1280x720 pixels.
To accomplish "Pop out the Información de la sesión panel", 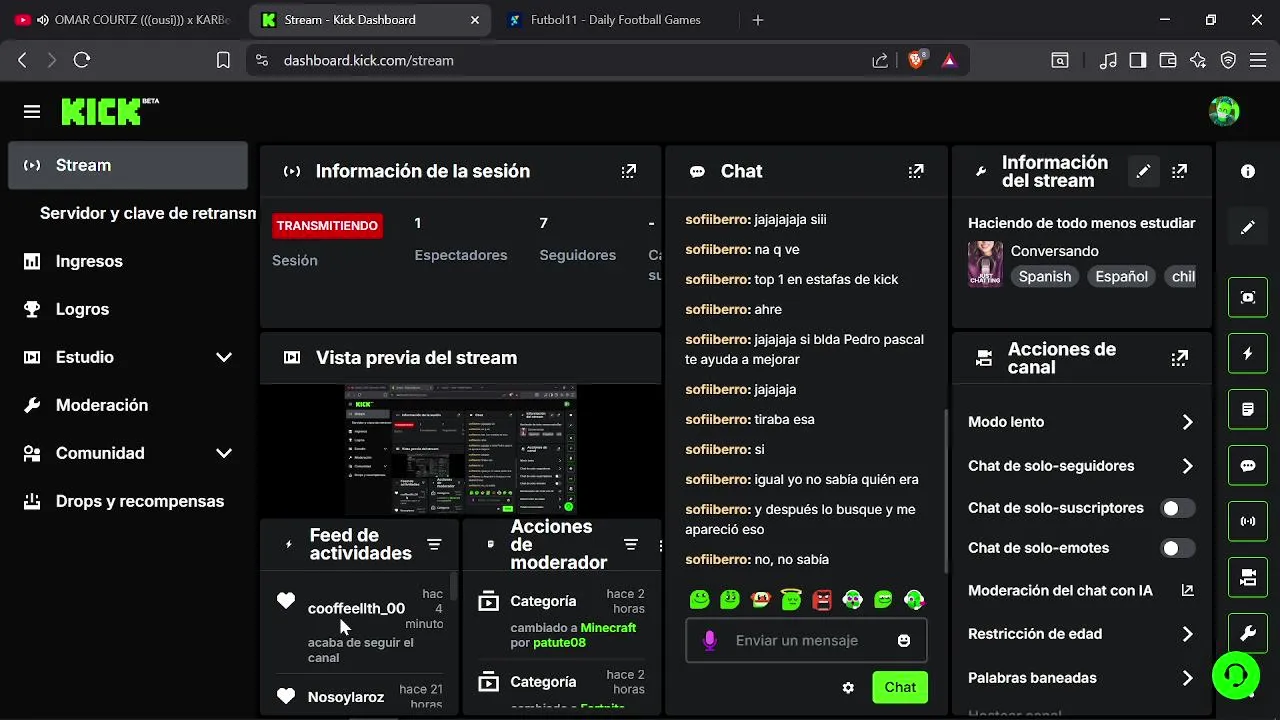I will [628, 171].
